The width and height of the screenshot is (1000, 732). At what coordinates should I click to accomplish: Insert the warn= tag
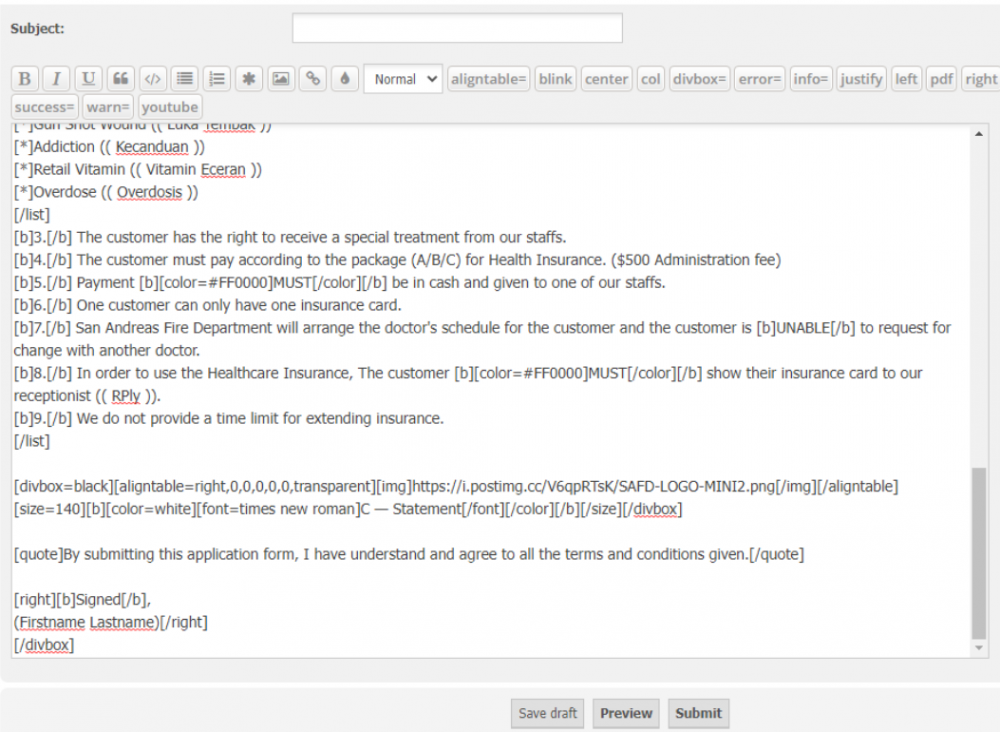[x=108, y=107]
